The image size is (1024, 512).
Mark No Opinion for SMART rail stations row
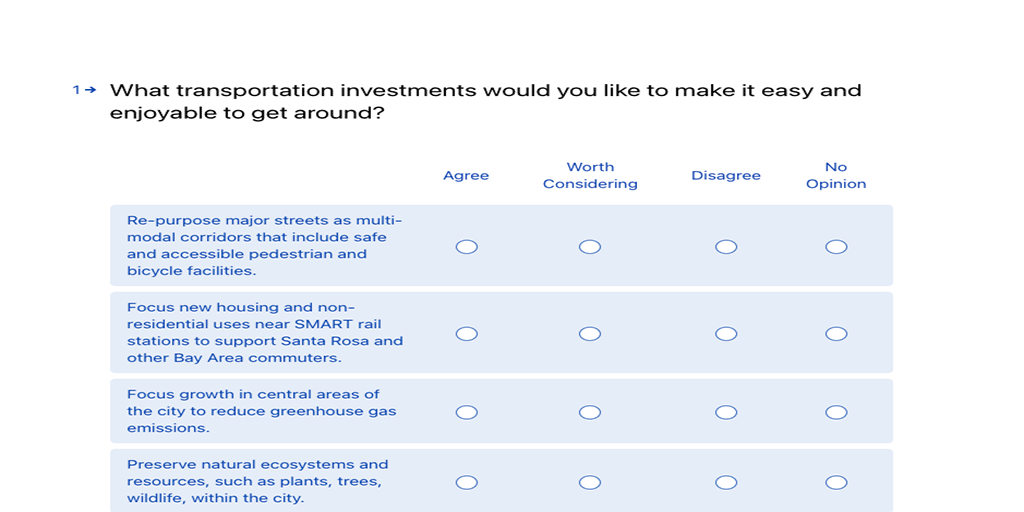(836, 334)
